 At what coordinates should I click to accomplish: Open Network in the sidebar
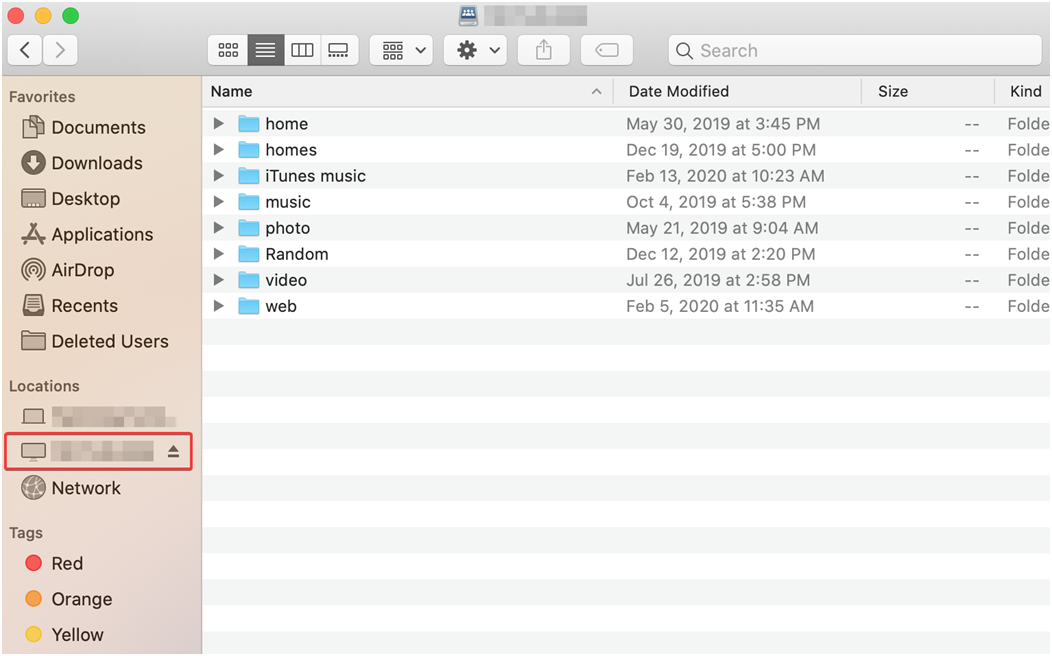pyautogui.click(x=70, y=488)
